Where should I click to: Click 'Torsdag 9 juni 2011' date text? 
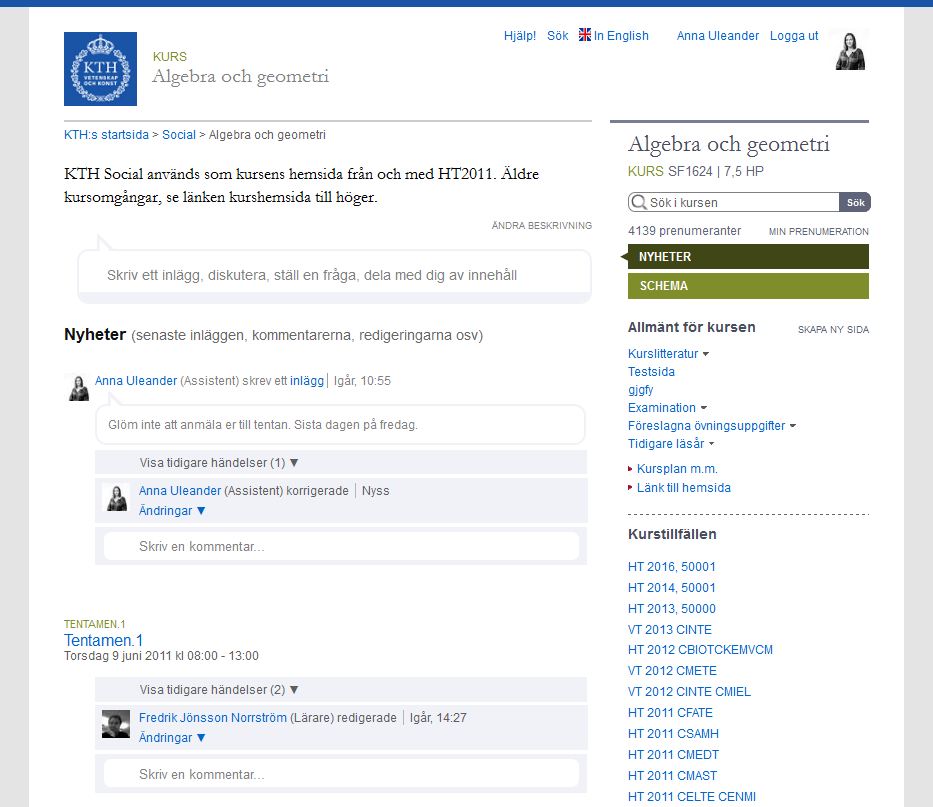[x=161, y=656]
